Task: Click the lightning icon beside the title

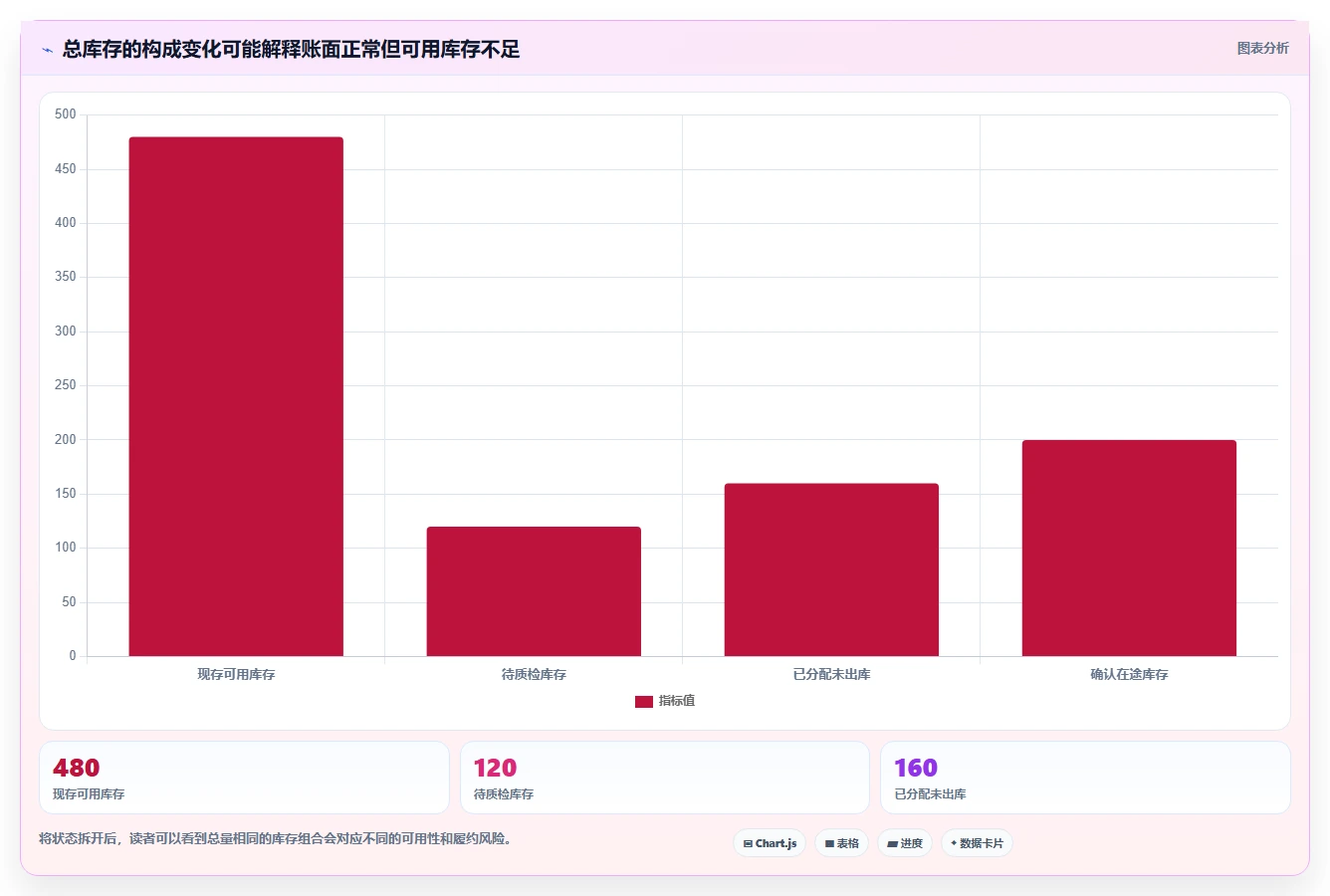Action: (47, 50)
